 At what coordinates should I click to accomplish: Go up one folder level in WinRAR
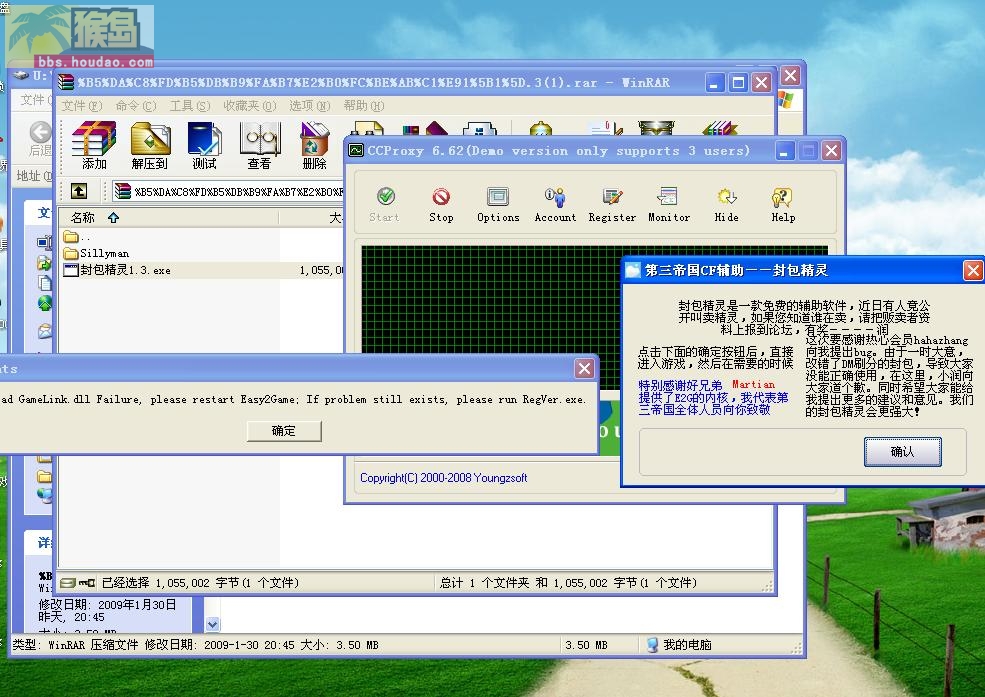click(x=79, y=191)
